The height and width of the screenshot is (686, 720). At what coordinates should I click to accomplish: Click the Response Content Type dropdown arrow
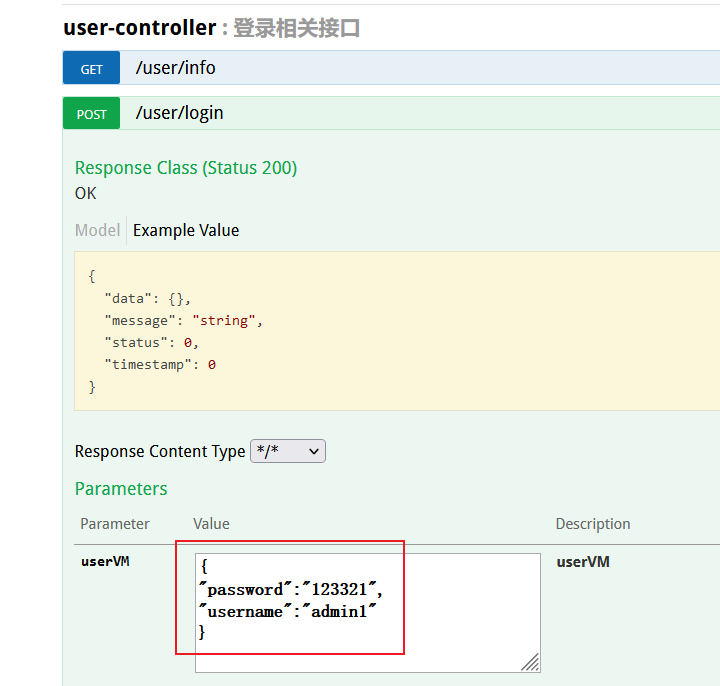click(x=314, y=452)
